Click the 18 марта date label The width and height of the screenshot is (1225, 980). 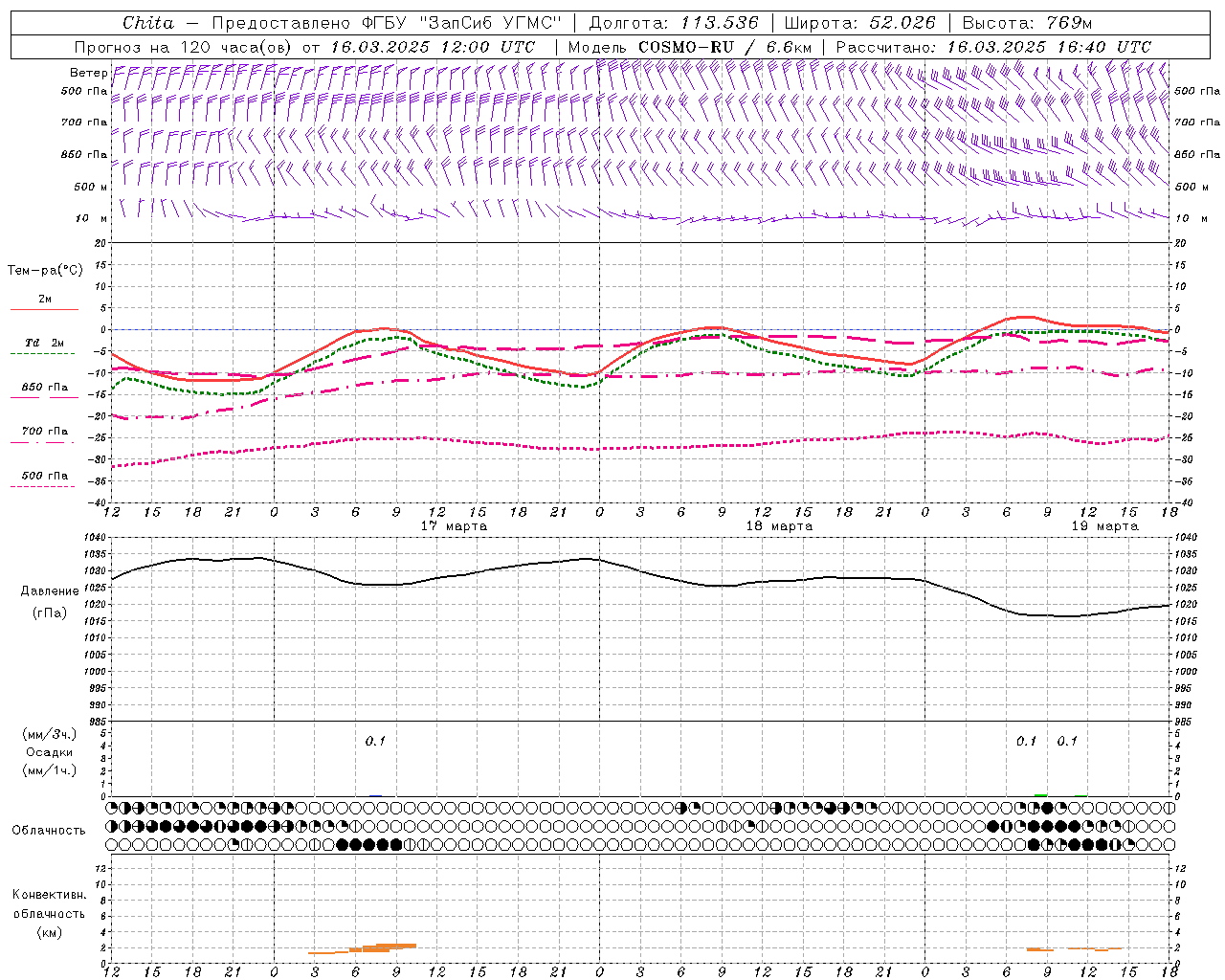click(779, 526)
